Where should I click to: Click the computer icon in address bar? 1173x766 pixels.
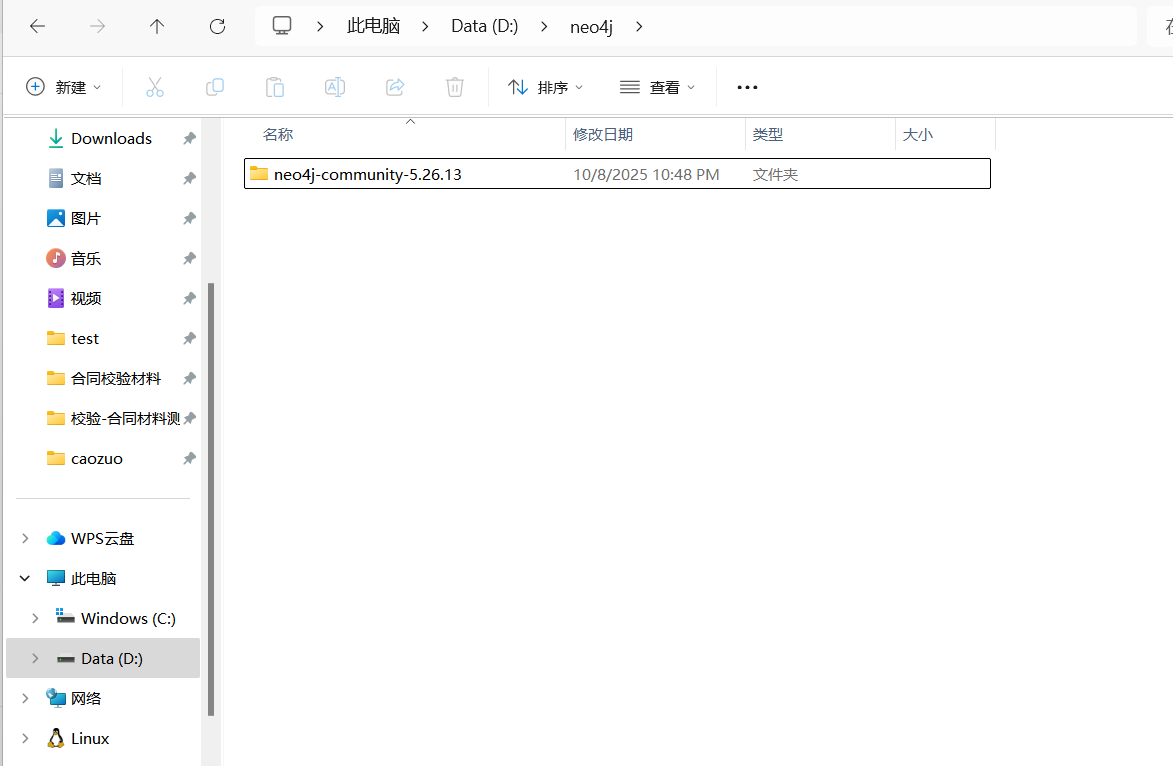[282, 25]
